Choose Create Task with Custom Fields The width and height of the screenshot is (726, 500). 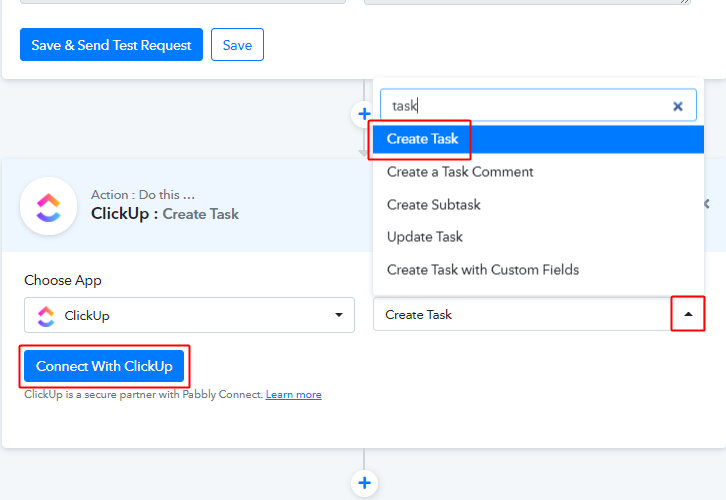(538, 269)
